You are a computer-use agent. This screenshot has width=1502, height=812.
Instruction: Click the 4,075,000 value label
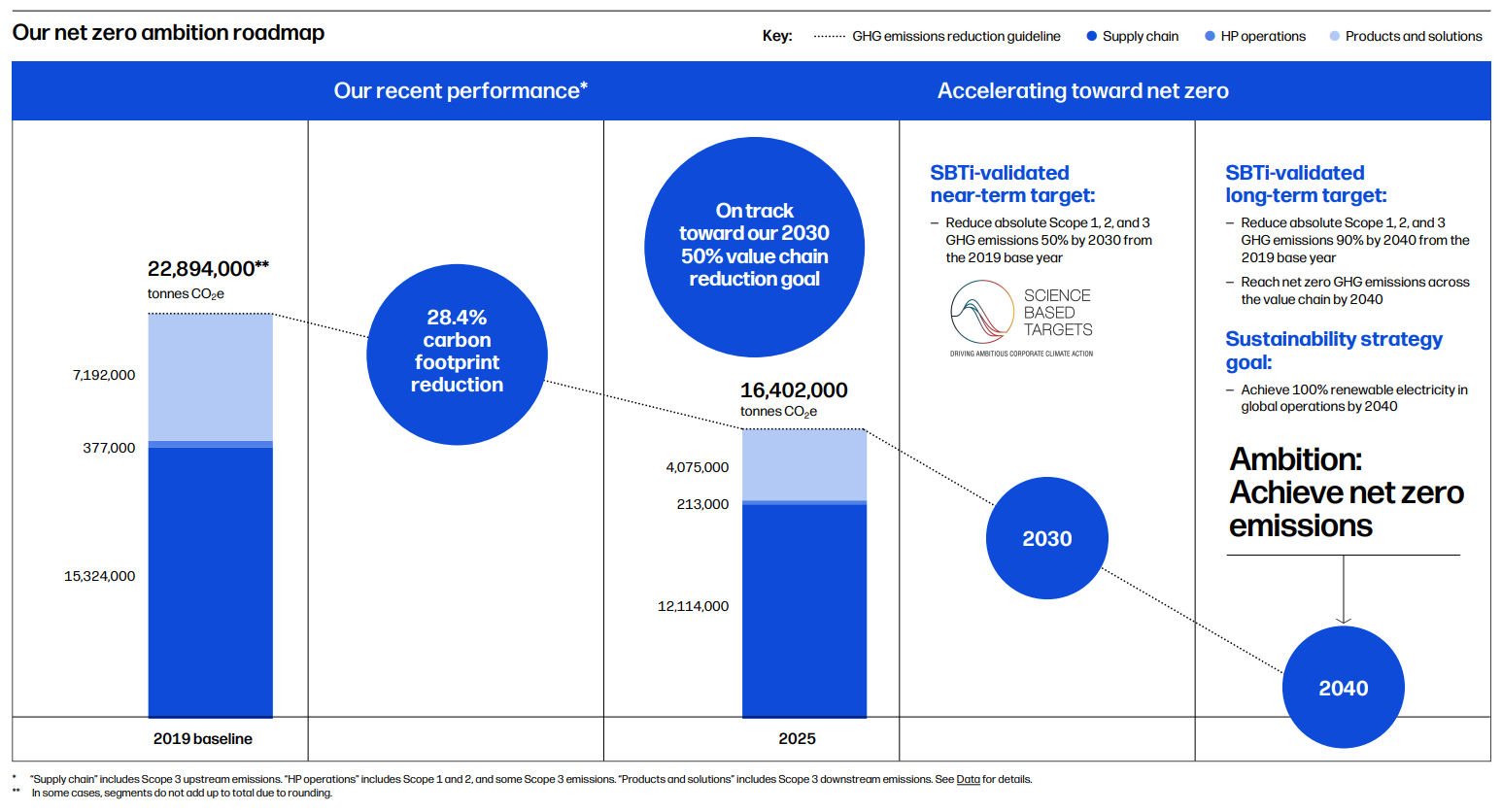tap(698, 467)
